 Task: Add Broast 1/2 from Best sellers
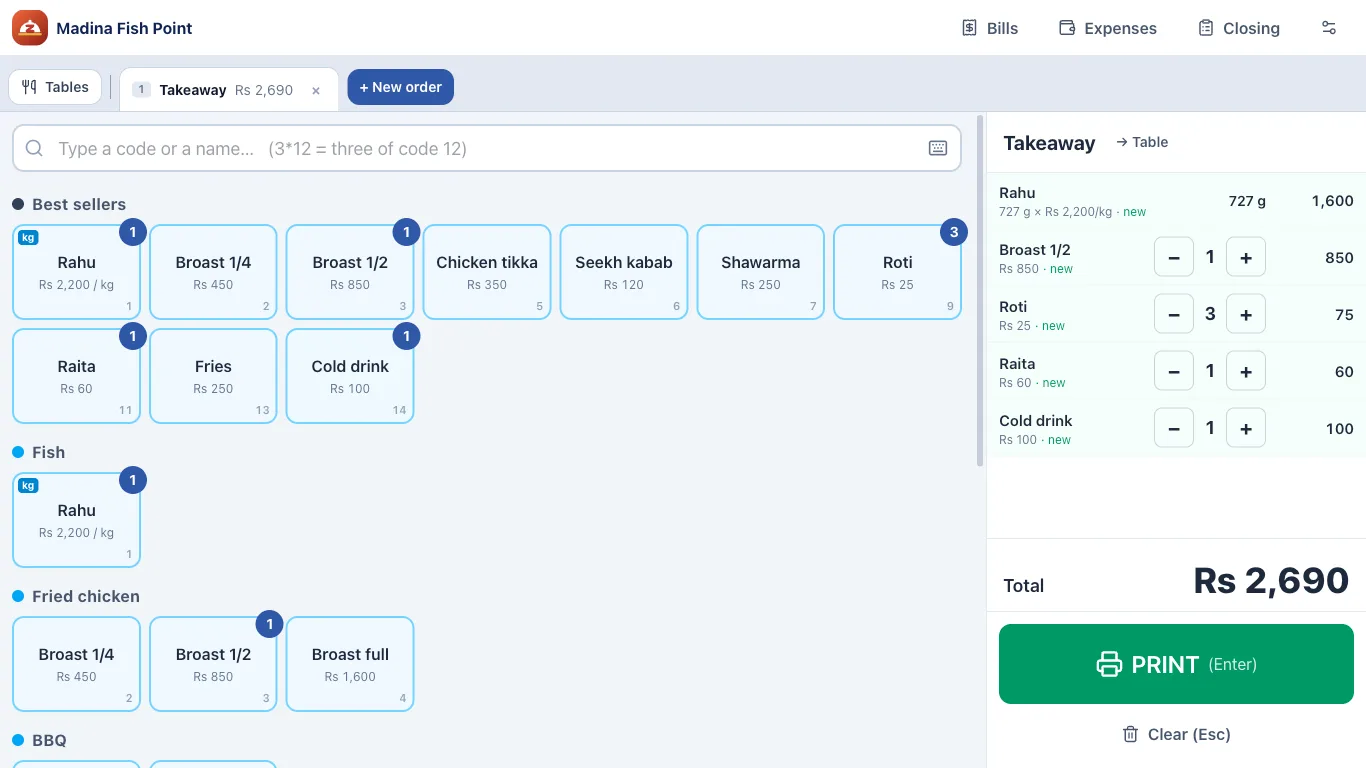[350, 272]
